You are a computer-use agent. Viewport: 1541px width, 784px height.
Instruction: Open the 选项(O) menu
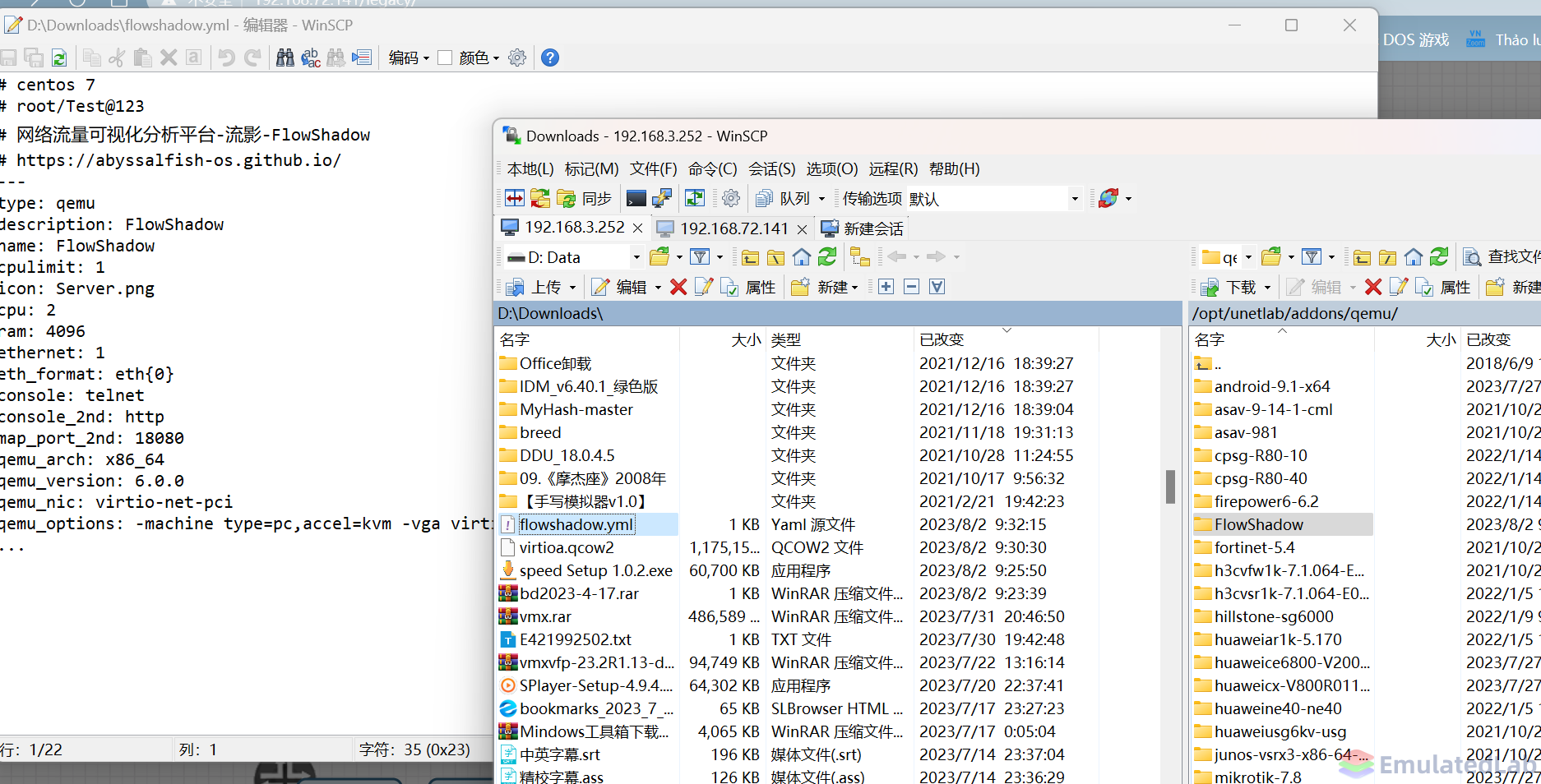(831, 168)
